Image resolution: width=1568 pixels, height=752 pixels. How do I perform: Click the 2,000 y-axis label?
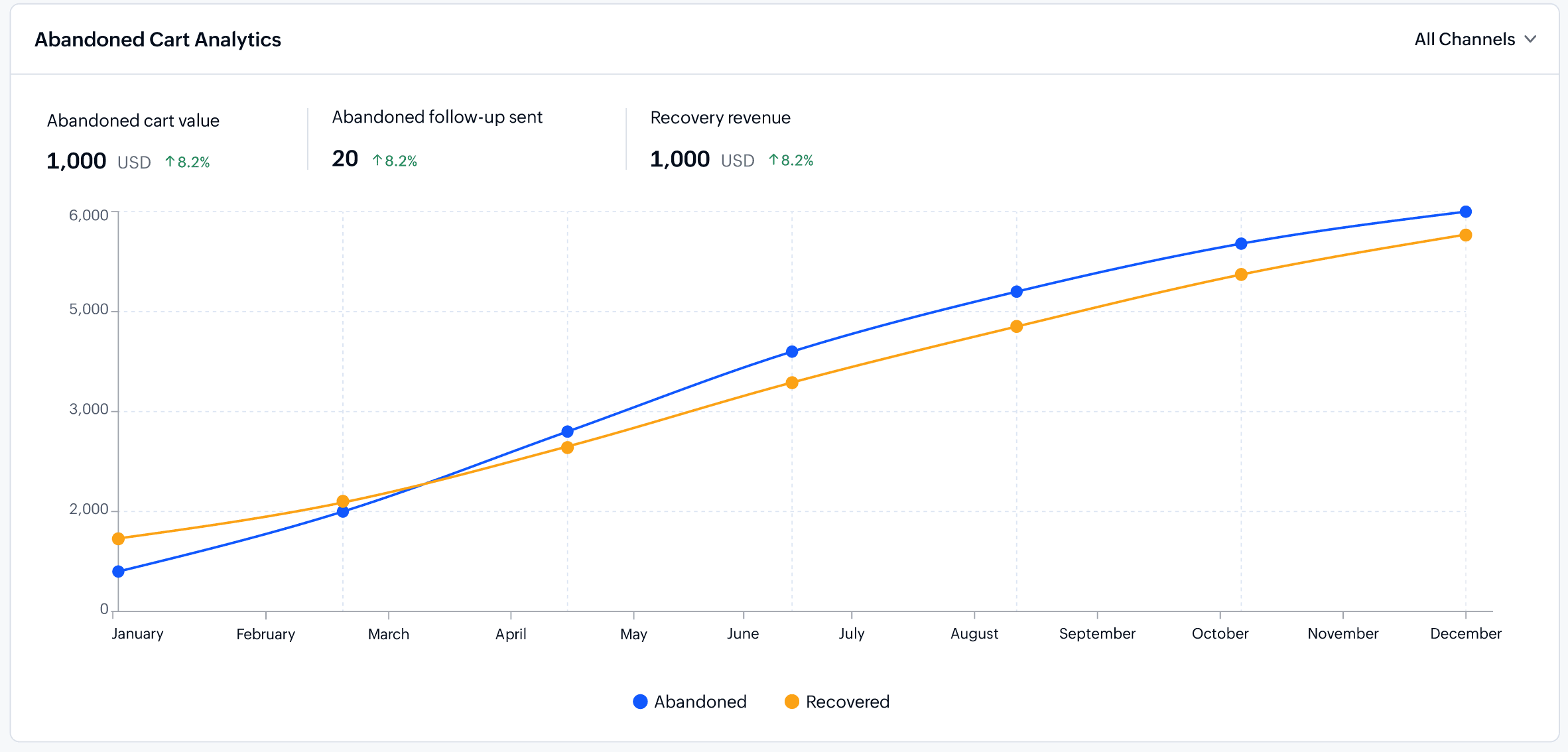88,509
